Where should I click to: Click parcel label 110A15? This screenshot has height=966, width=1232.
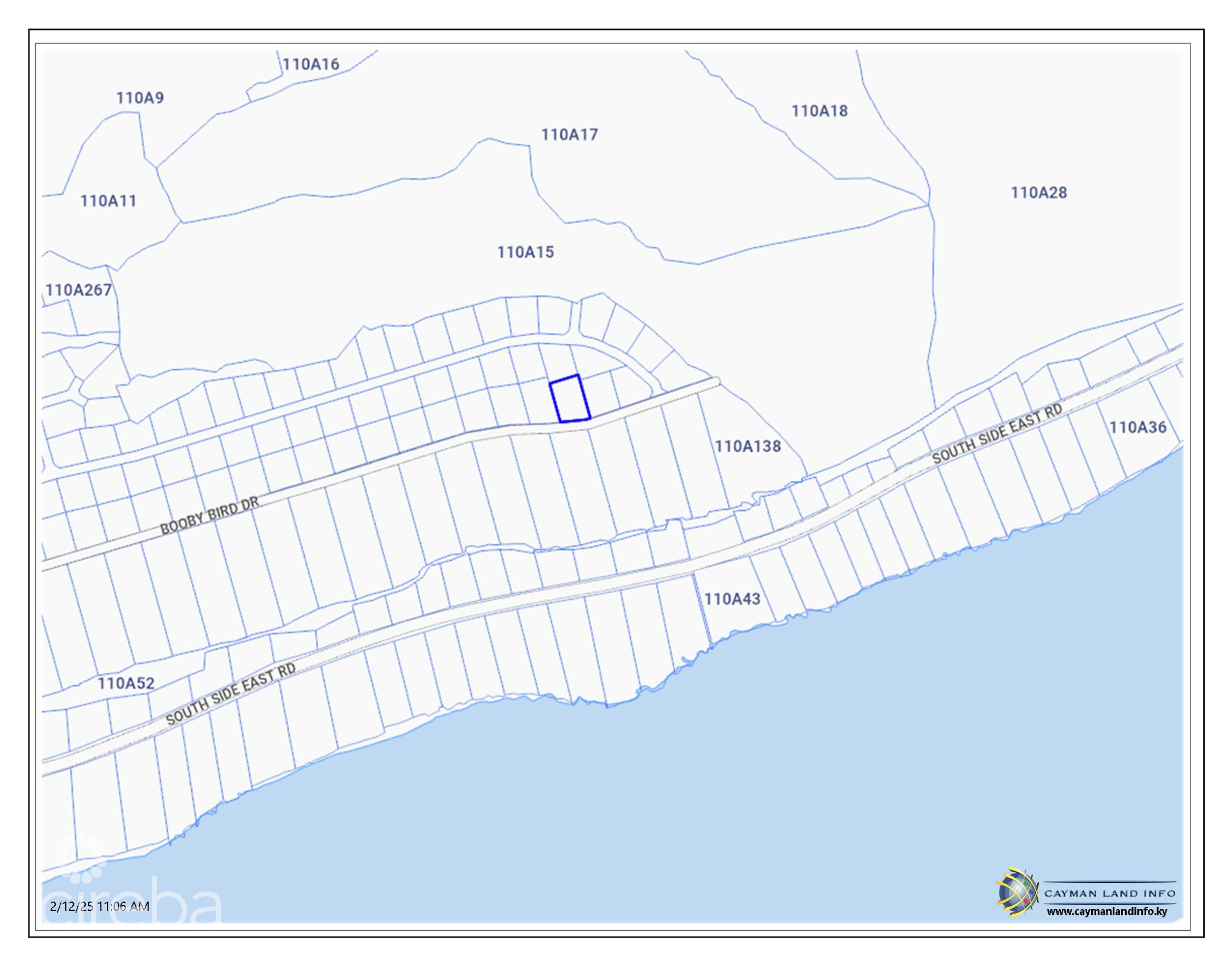525,252
